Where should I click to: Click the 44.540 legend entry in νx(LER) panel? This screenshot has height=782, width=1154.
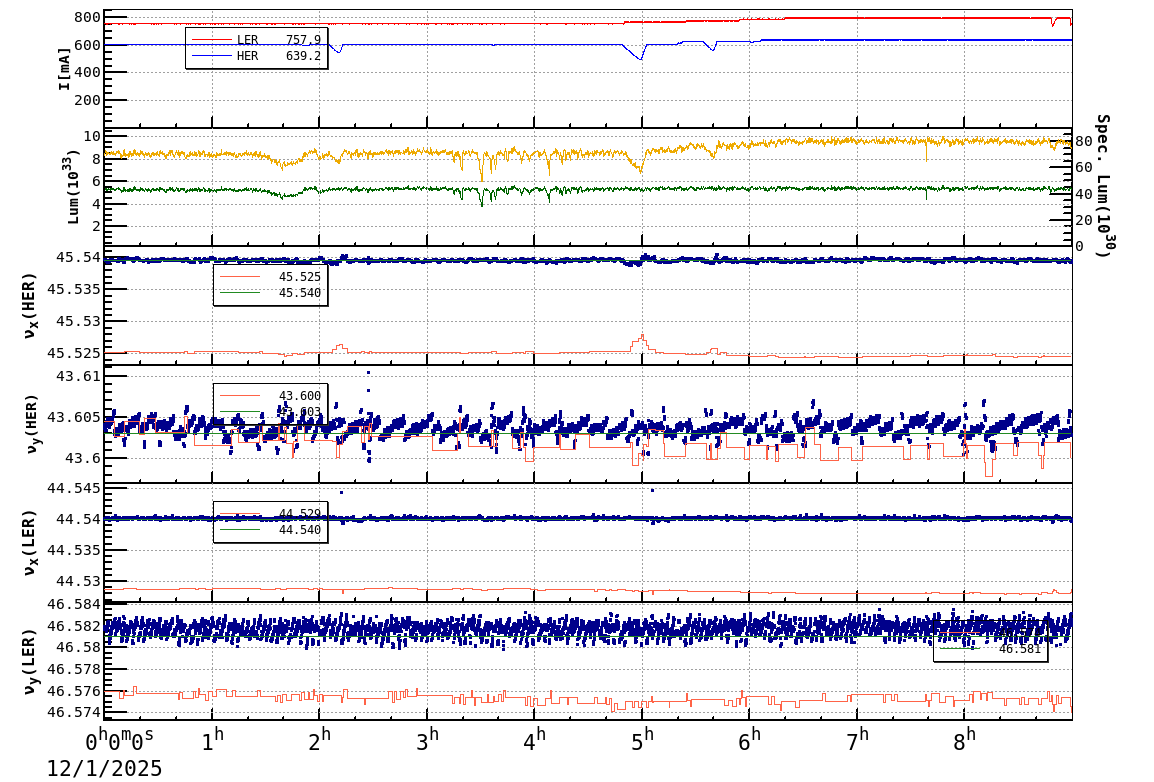270,530
